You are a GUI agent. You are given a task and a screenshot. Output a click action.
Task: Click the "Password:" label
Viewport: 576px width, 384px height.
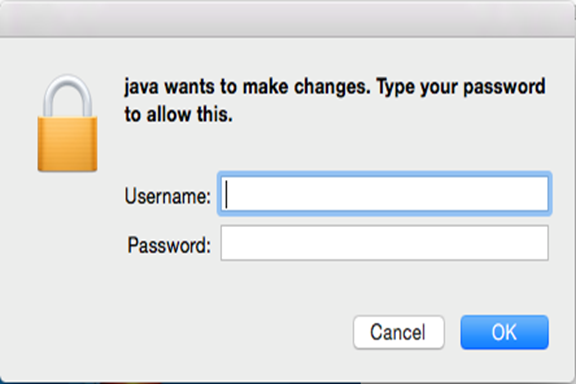[169, 245]
